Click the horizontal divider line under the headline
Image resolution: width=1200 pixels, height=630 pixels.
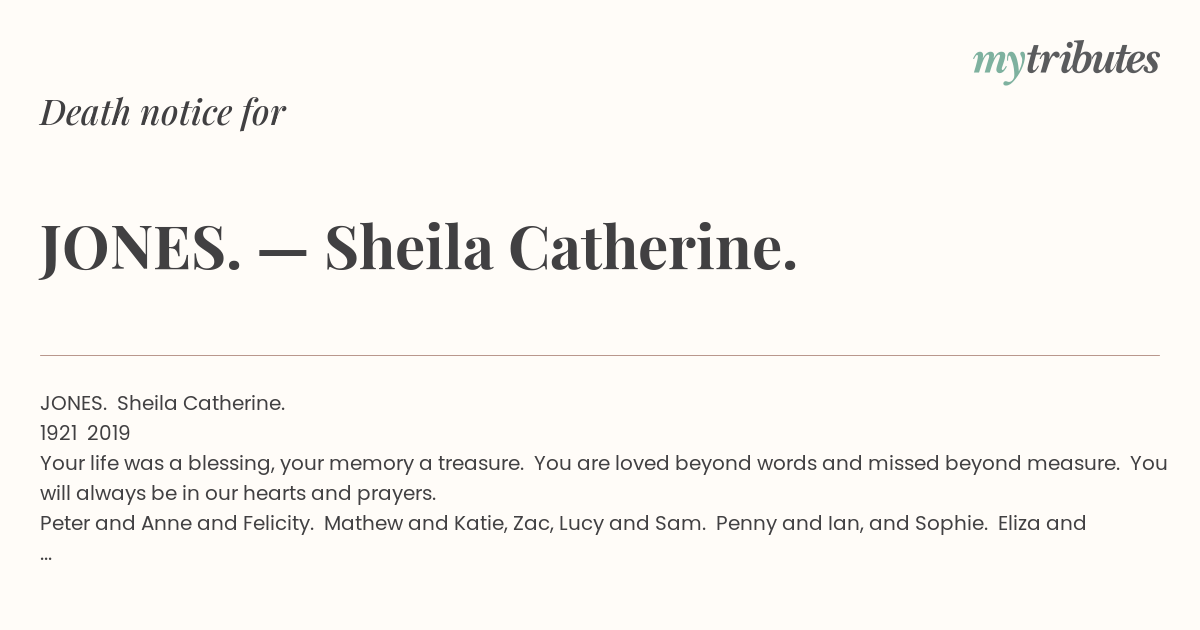pyautogui.click(x=600, y=355)
